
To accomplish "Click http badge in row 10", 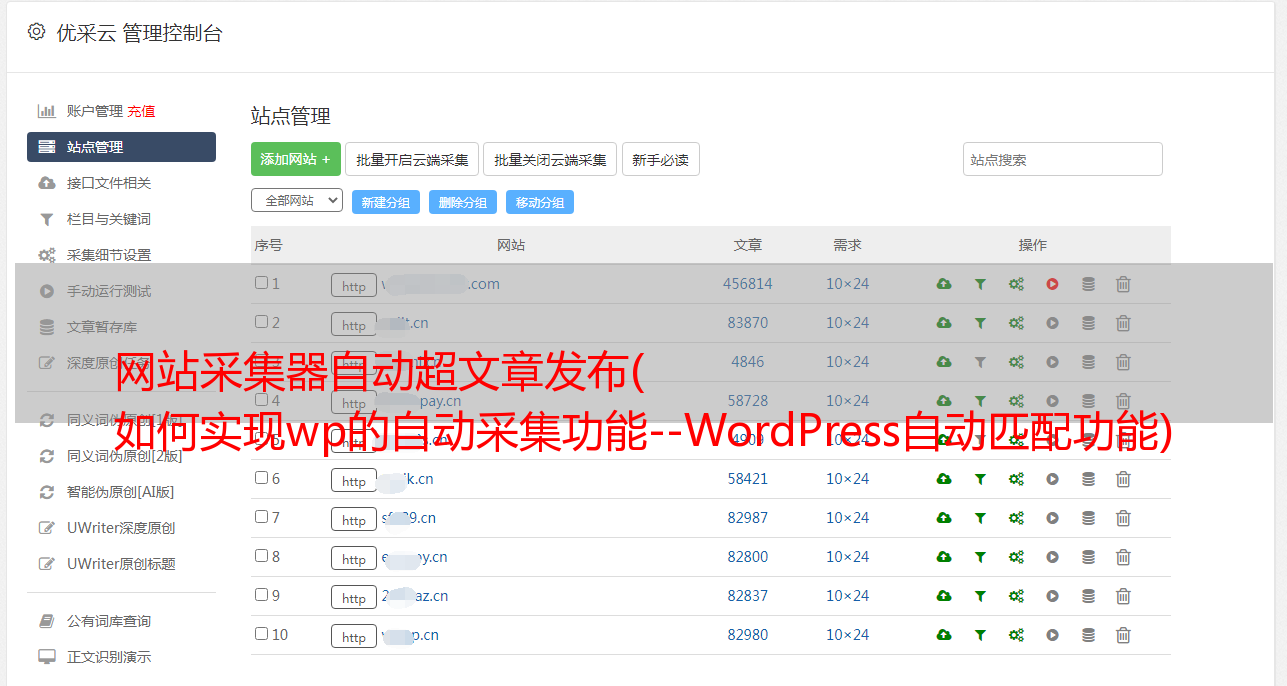I will tap(354, 636).
